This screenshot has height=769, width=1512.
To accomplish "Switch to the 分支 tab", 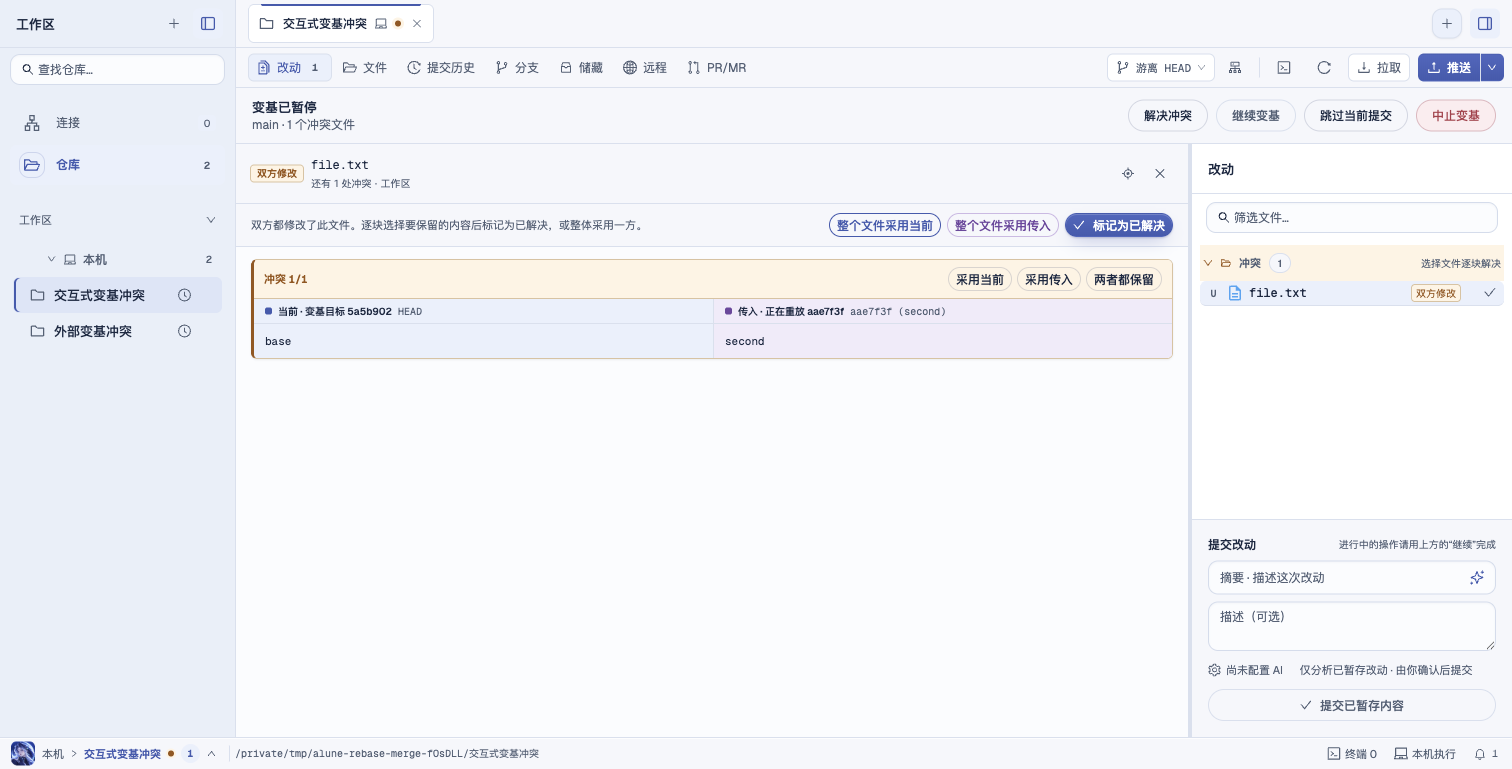I will [x=517, y=68].
